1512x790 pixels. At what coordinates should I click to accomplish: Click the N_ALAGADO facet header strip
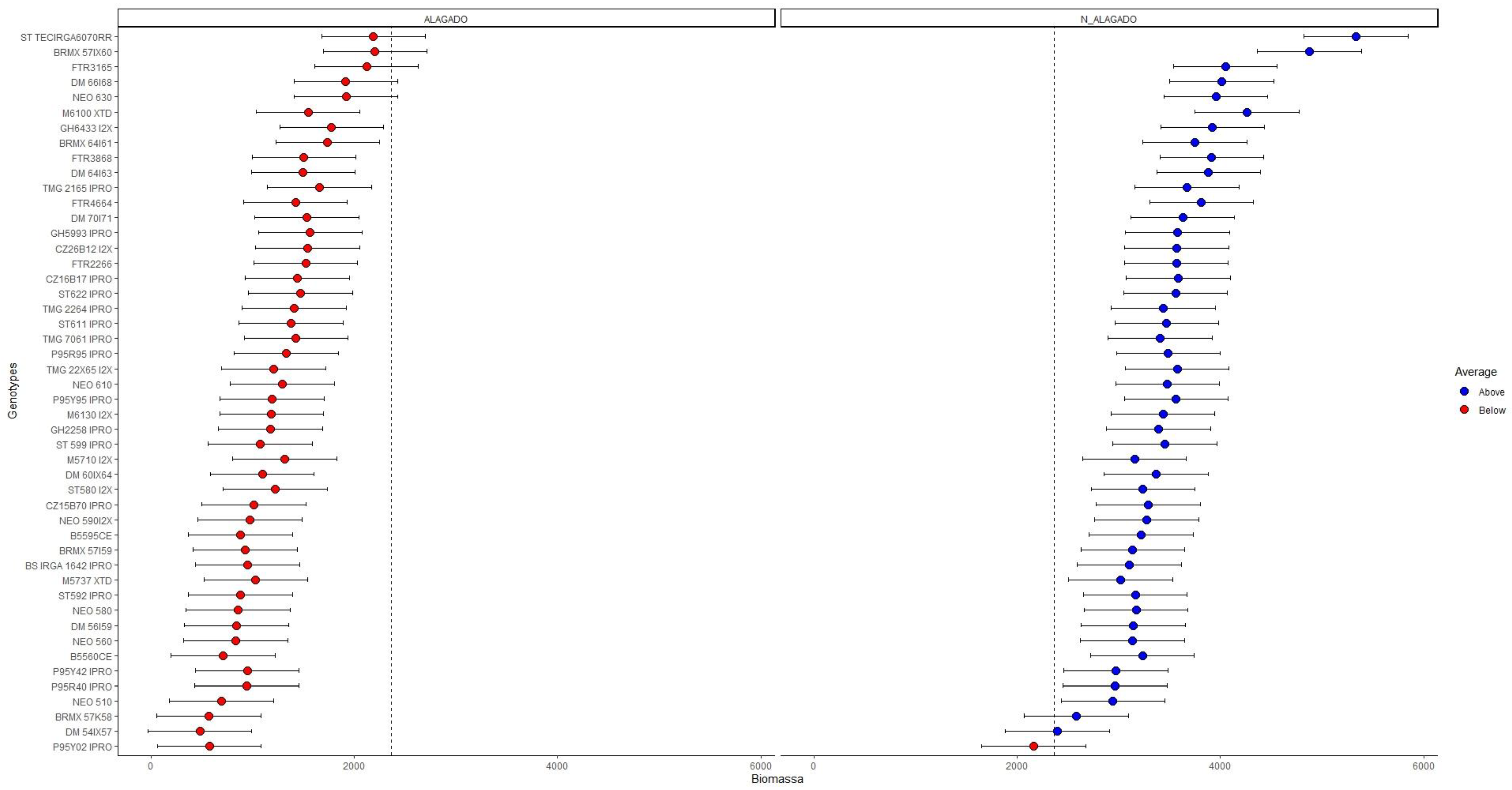1108,19
